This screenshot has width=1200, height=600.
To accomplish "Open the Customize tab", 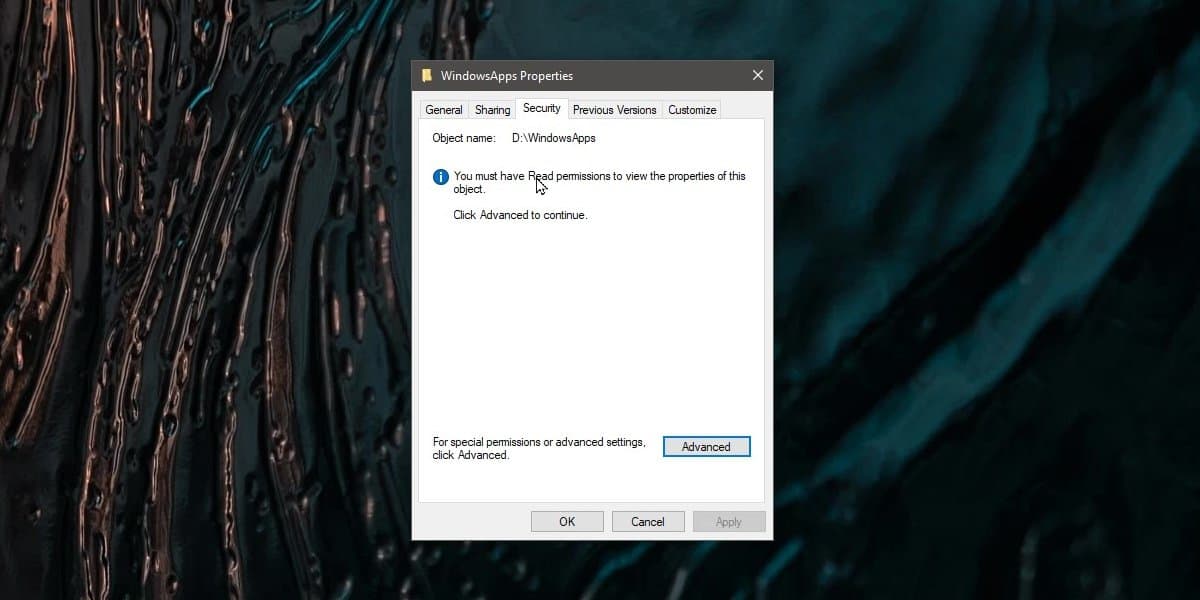I will 691,110.
